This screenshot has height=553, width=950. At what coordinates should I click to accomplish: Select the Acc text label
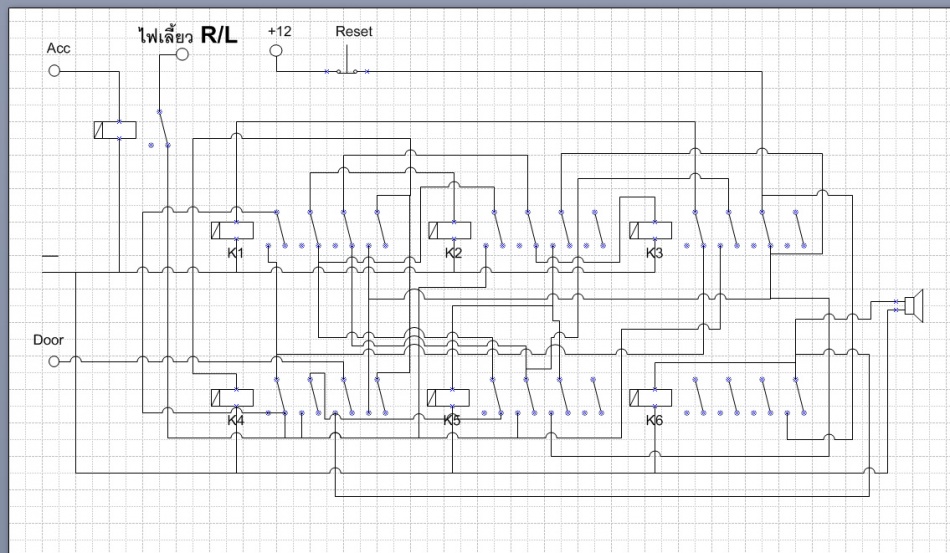point(58,49)
